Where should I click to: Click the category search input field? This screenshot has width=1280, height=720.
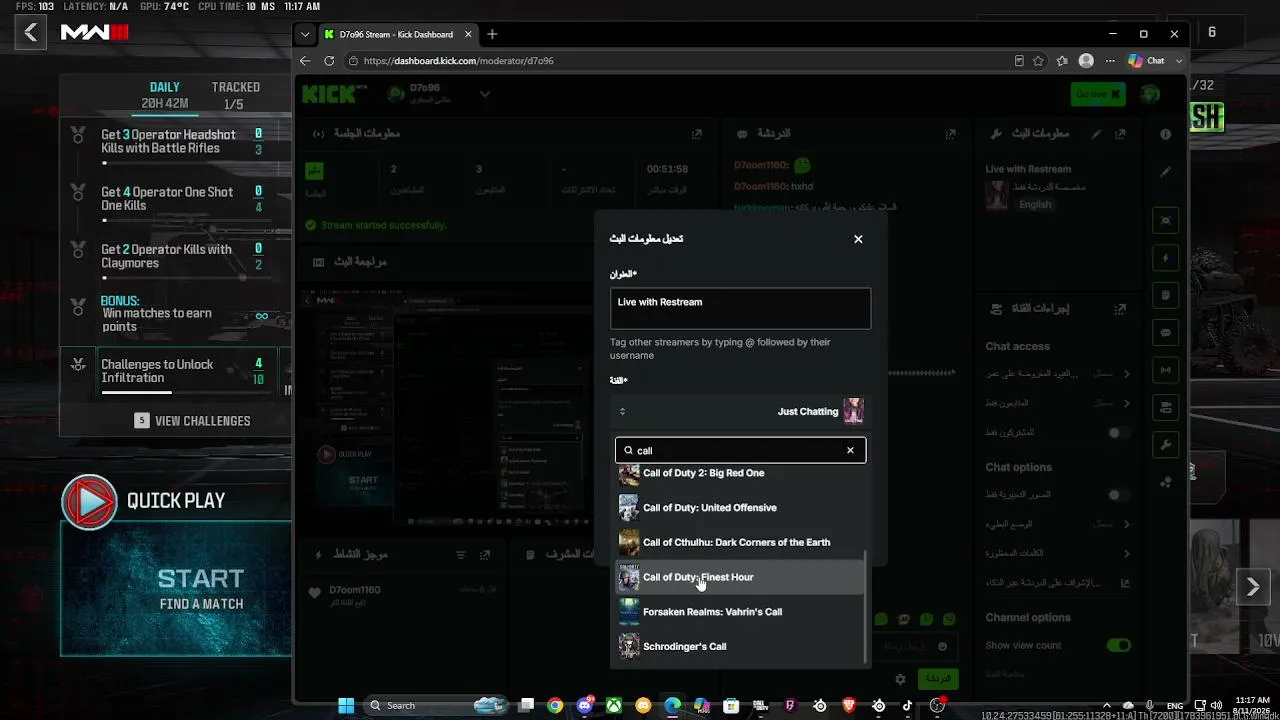point(740,450)
